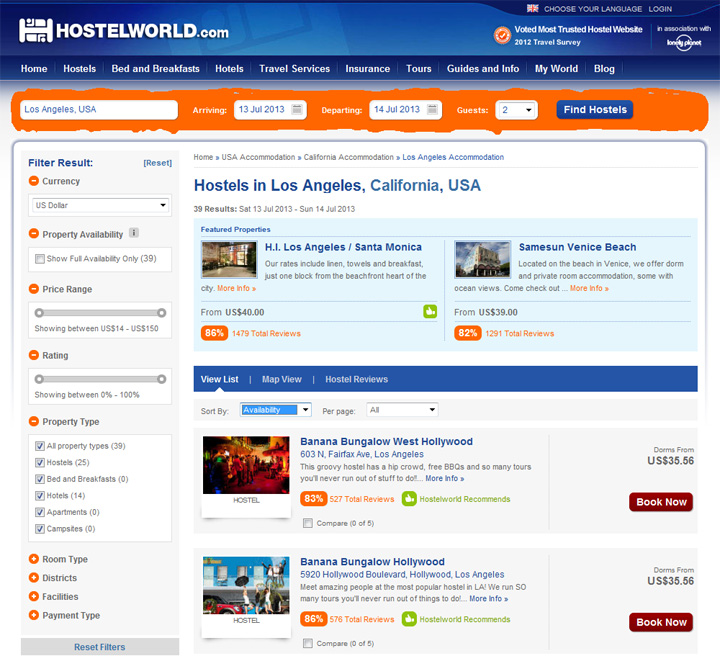720x656 pixels.
Task: Click Rating slider right handle
Action: pos(162,379)
